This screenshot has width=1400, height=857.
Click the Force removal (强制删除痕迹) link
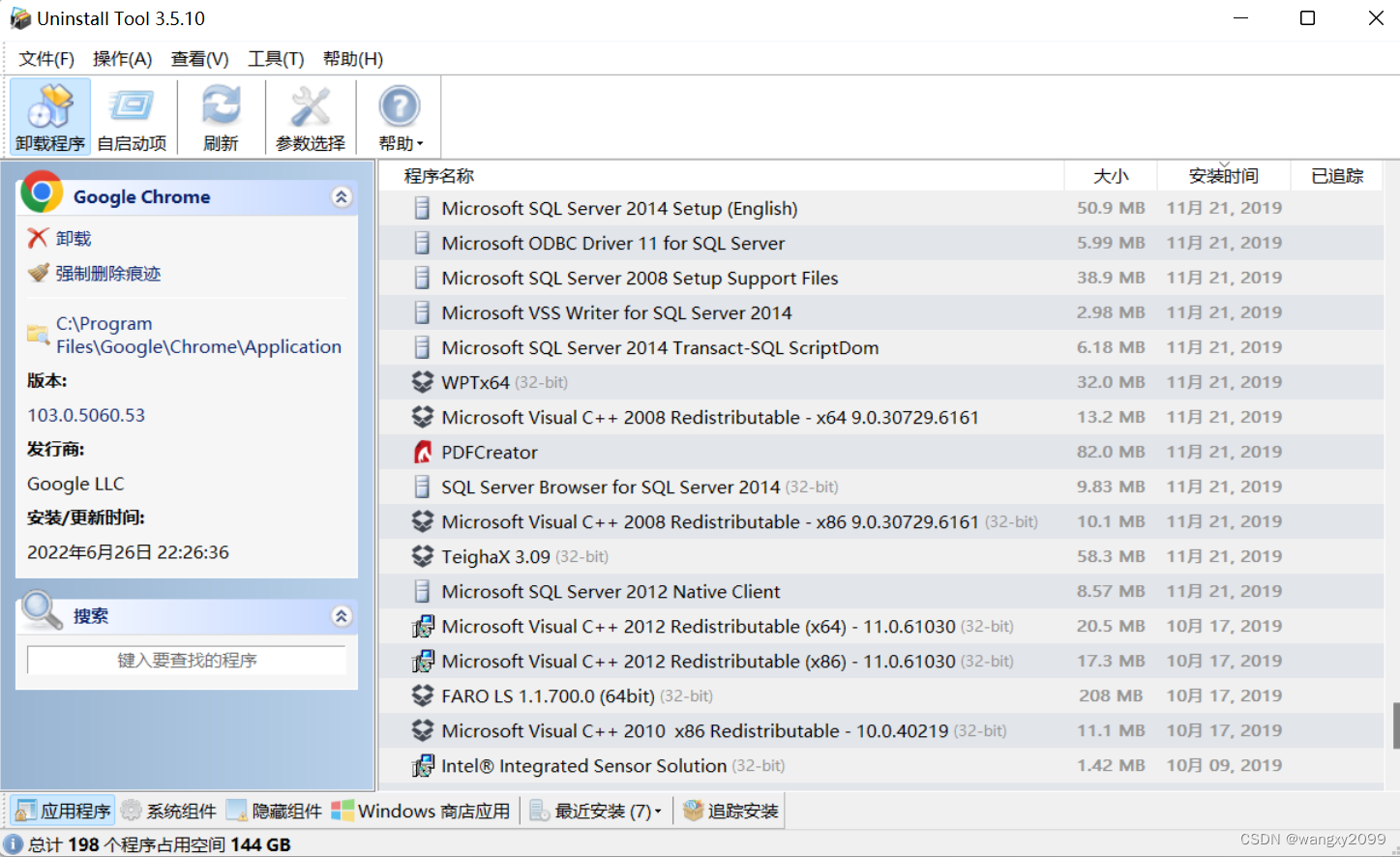point(108,273)
